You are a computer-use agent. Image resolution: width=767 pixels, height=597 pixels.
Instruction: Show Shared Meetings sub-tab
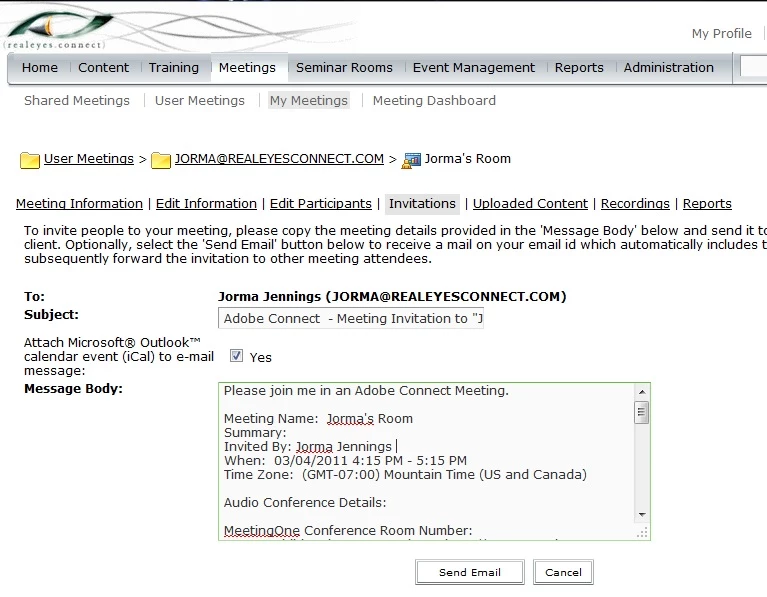(77, 100)
